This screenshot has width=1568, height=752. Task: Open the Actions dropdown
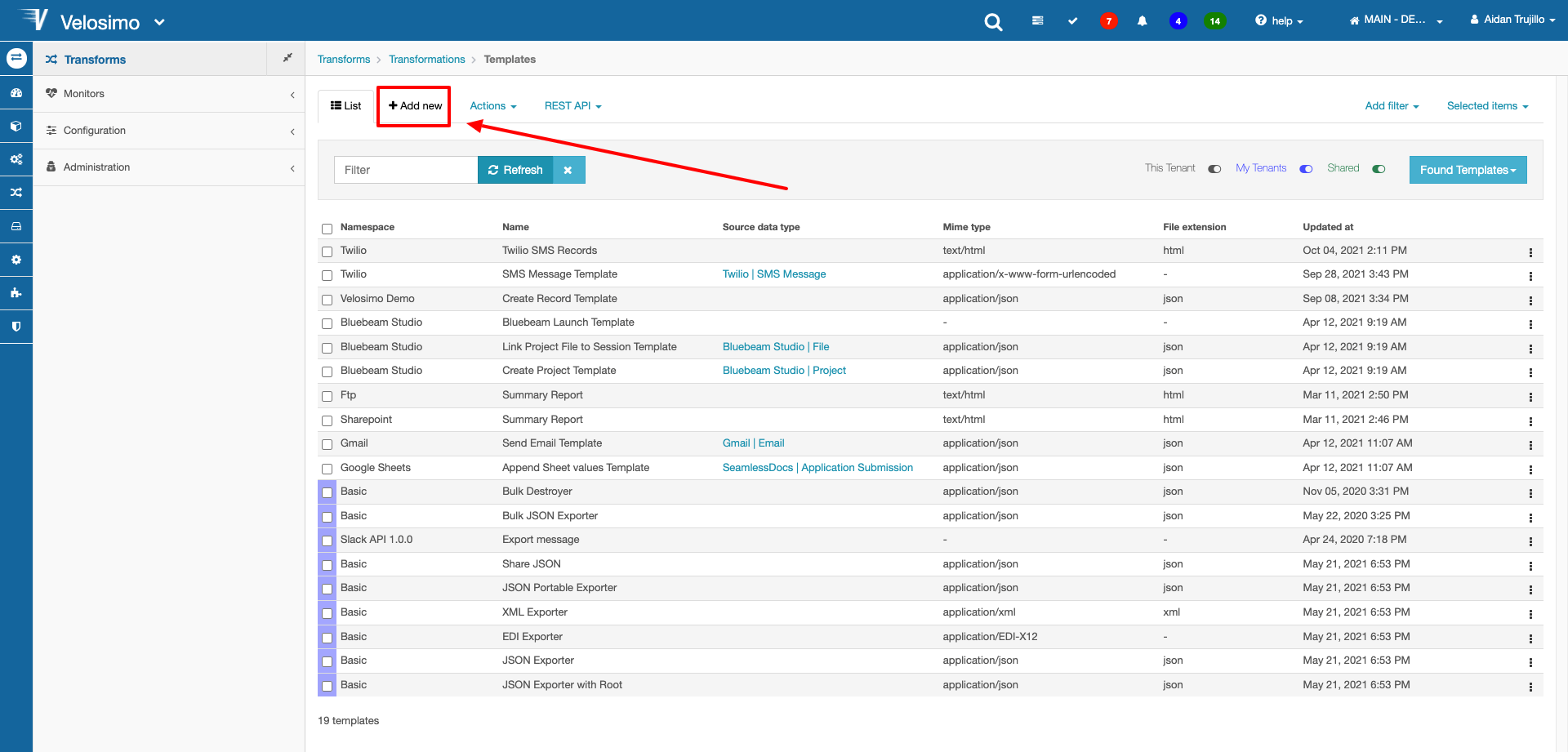click(493, 106)
